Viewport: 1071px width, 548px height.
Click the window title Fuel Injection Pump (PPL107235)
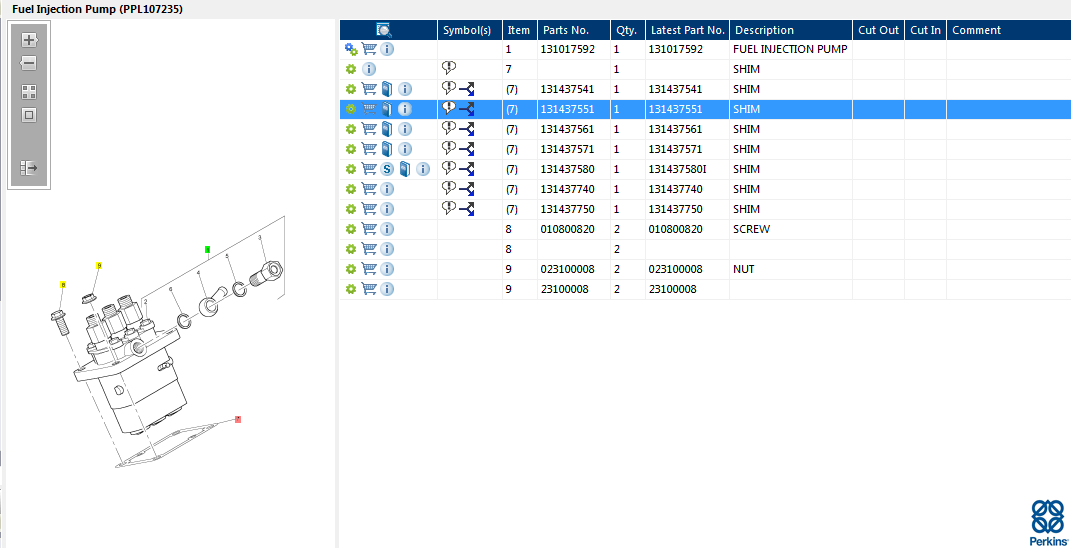[x=97, y=10]
